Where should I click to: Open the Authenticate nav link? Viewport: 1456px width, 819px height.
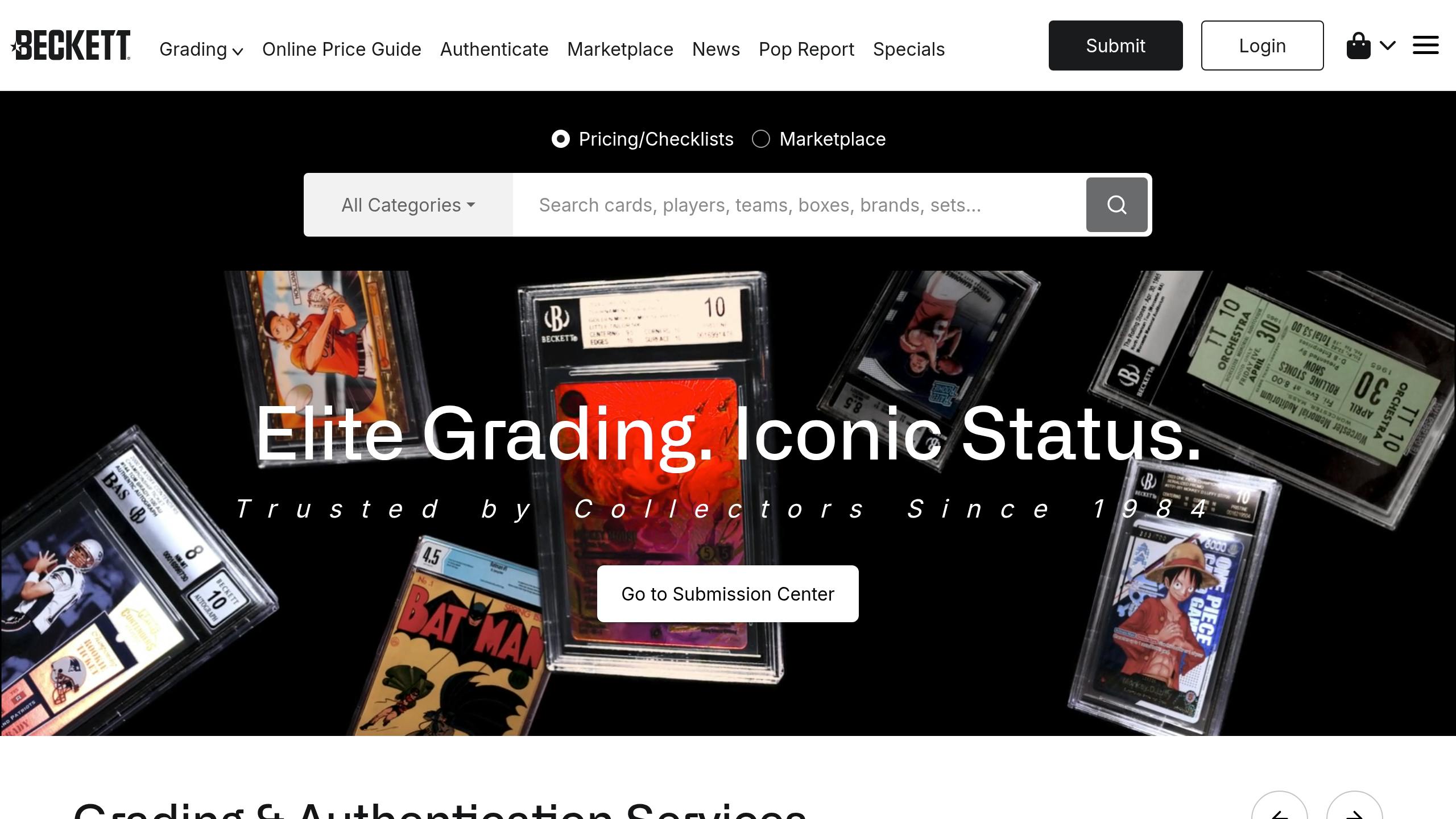coord(494,49)
